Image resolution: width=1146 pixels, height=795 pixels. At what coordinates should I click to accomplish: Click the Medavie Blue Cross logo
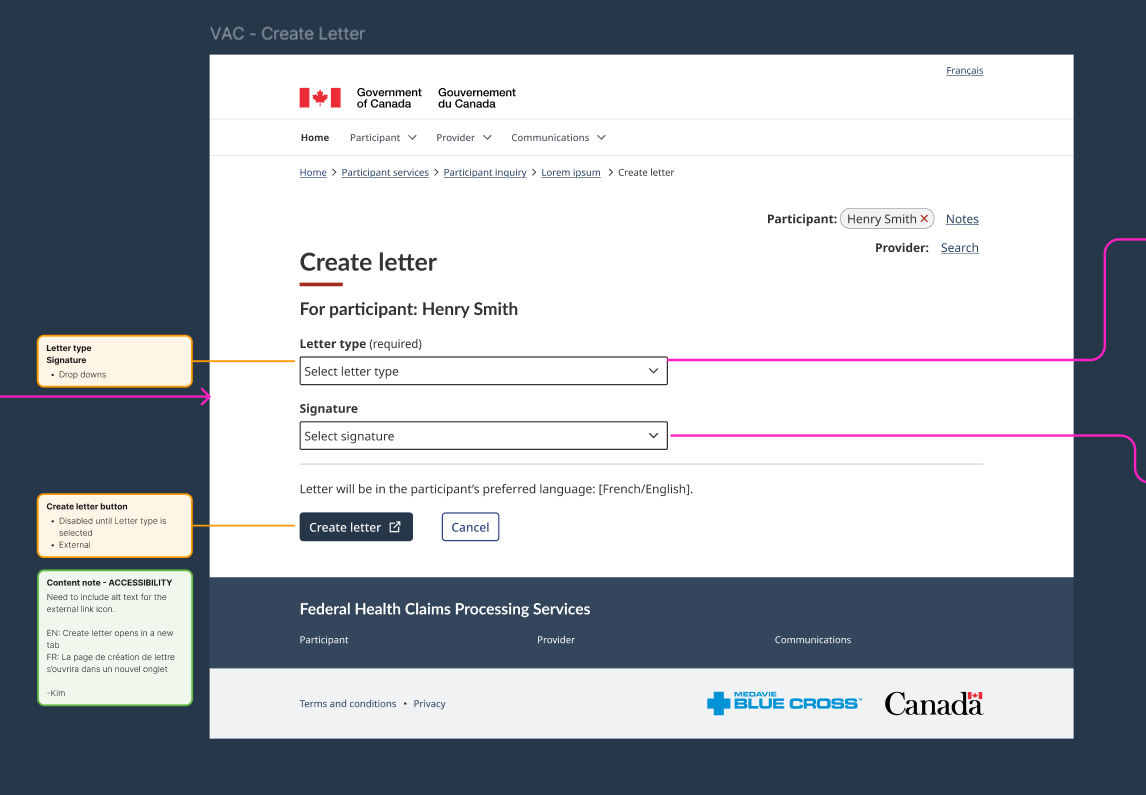pyautogui.click(x=784, y=703)
